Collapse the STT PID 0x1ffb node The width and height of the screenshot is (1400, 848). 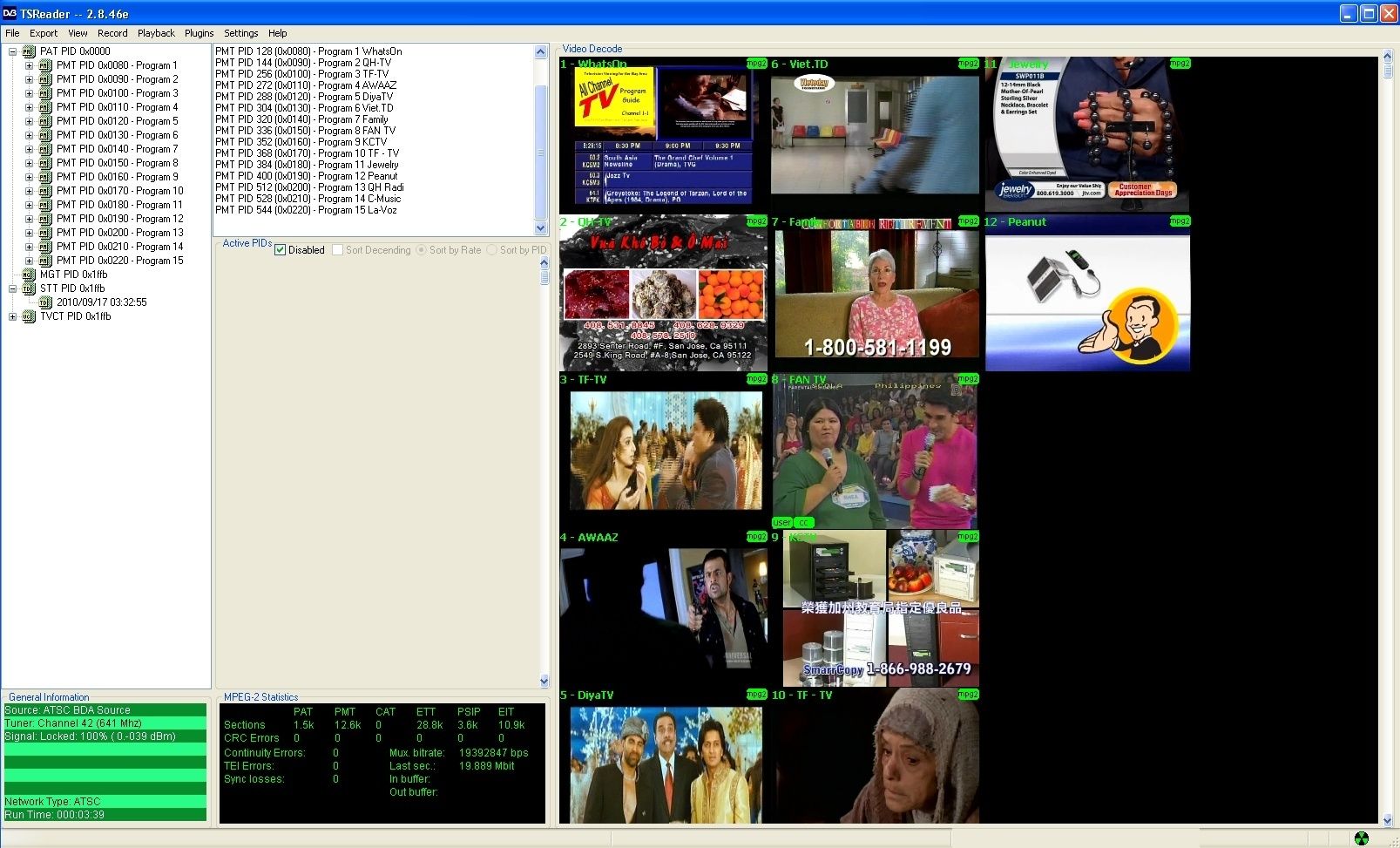[12, 288]
